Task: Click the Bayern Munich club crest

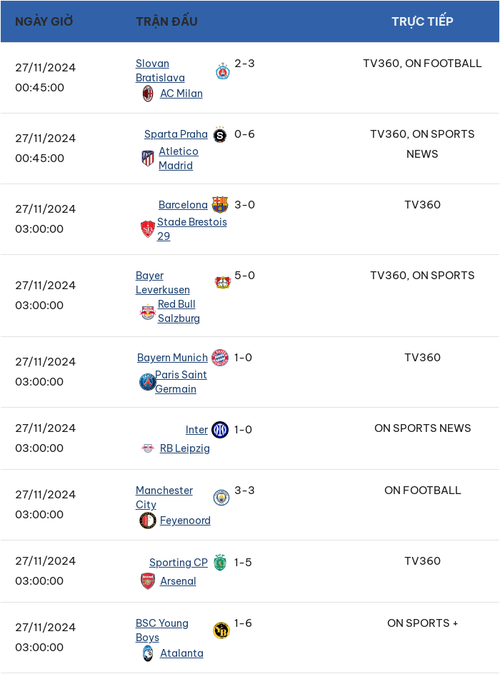Action: (x=220, y=357)
